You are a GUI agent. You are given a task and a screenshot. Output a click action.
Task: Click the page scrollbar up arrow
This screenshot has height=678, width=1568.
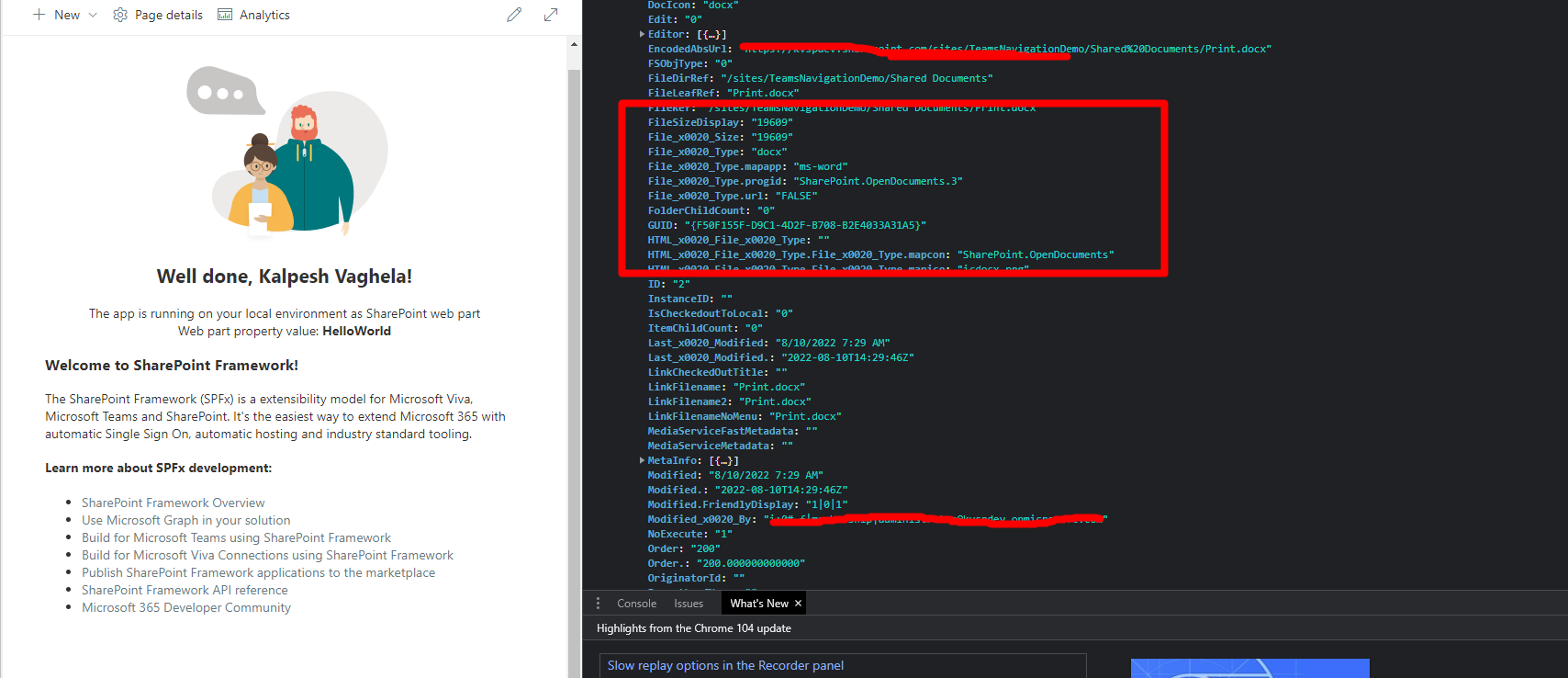tap(574, 44)
